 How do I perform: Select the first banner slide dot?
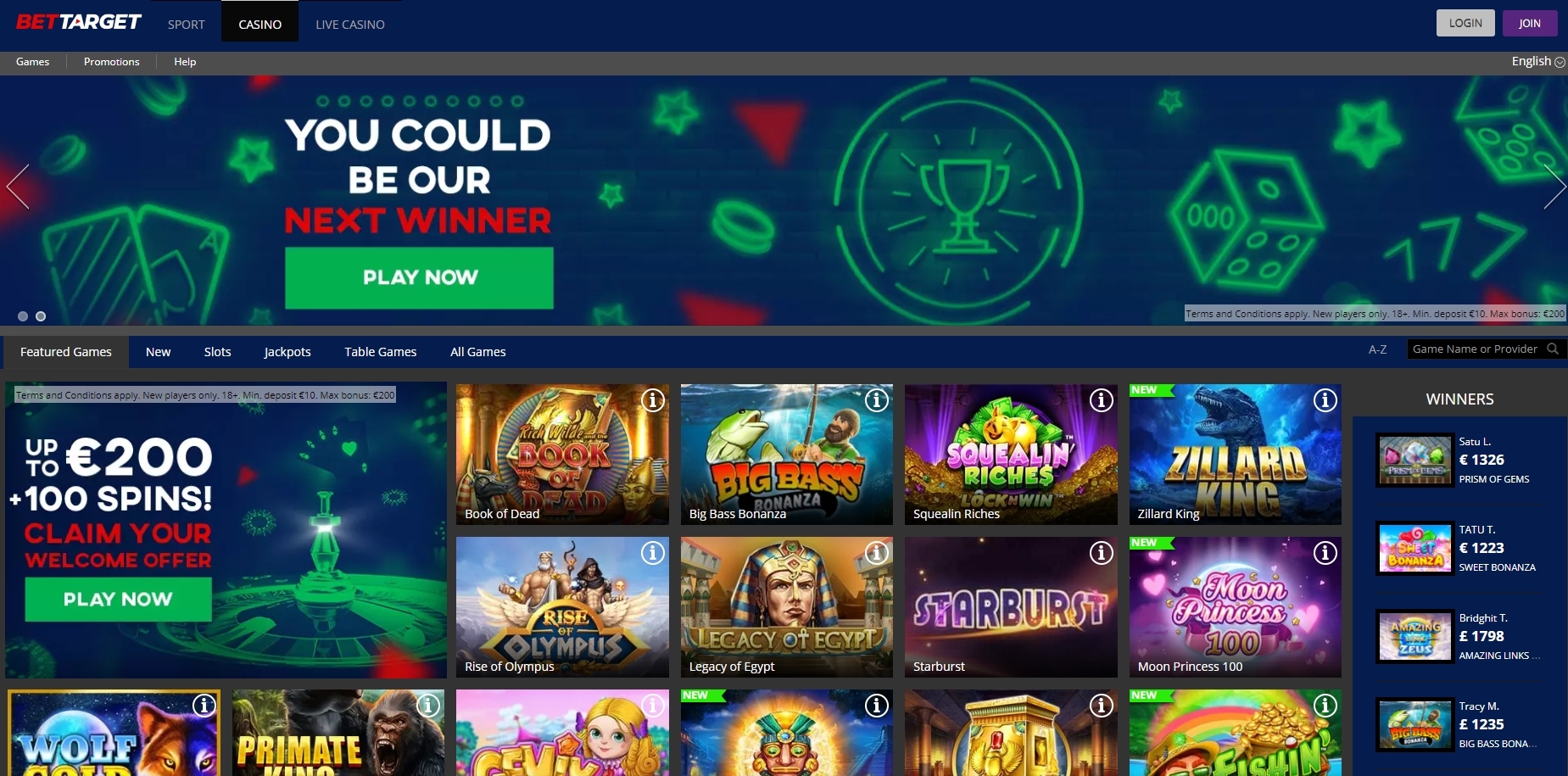click(23, 316)
